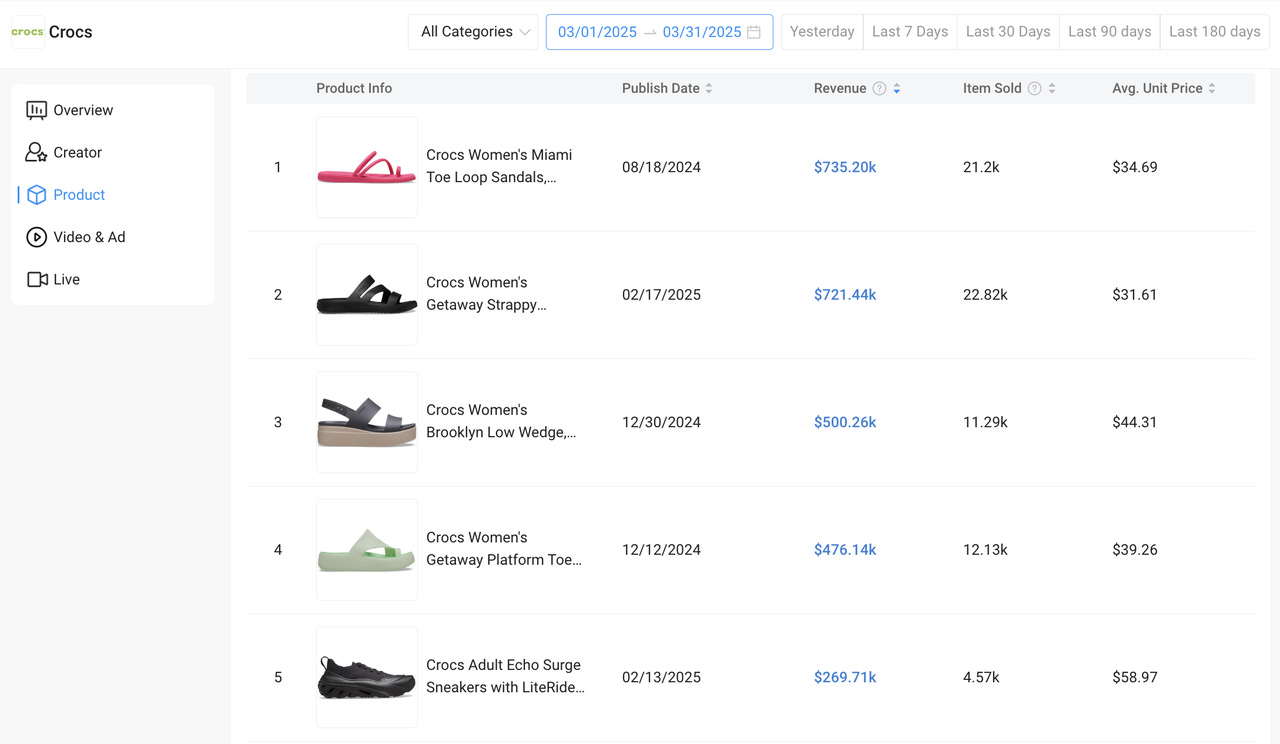Select the Last 180 days range tab

pos(1215,32)
